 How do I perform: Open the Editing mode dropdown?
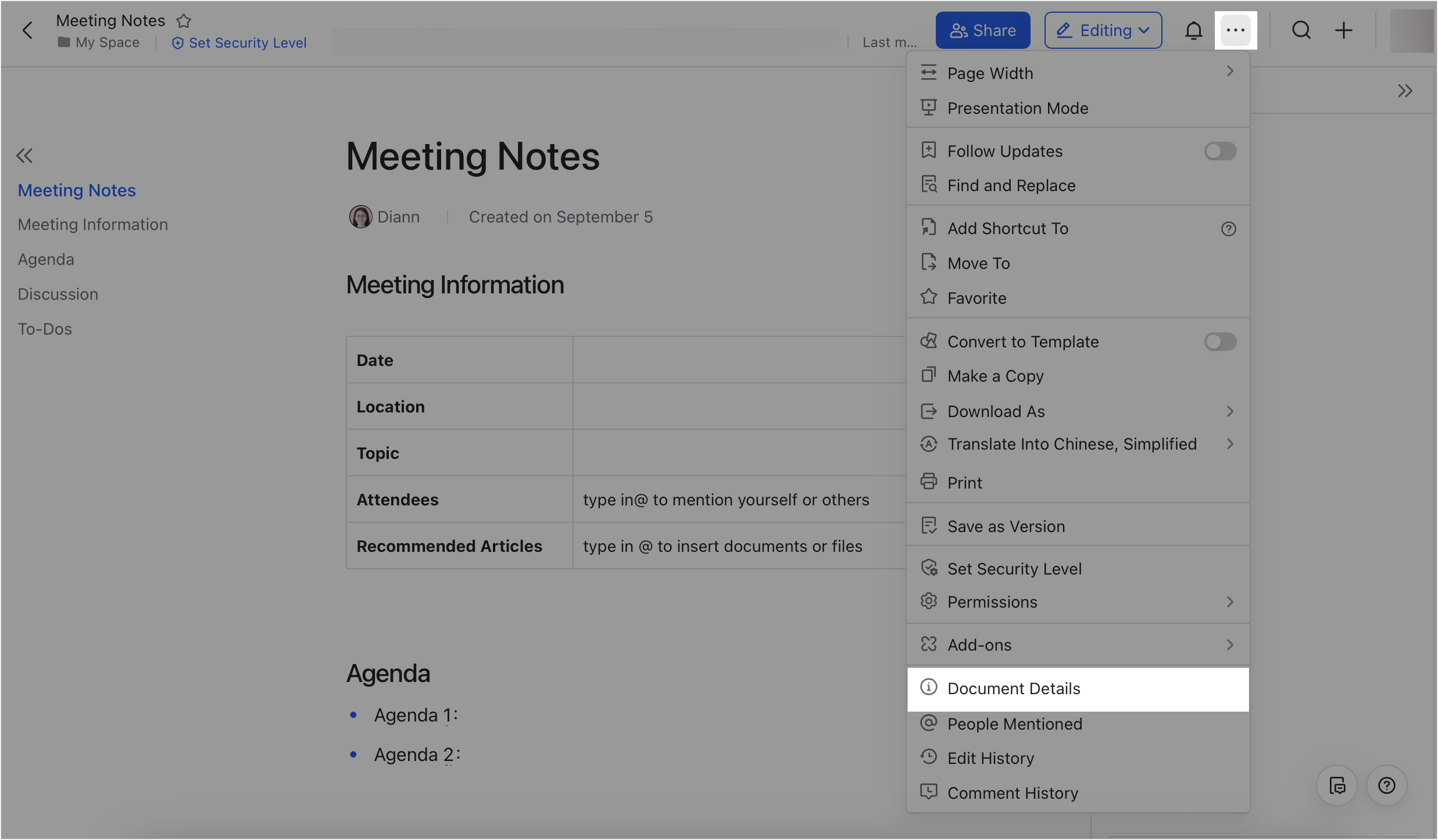point(1103,30)
